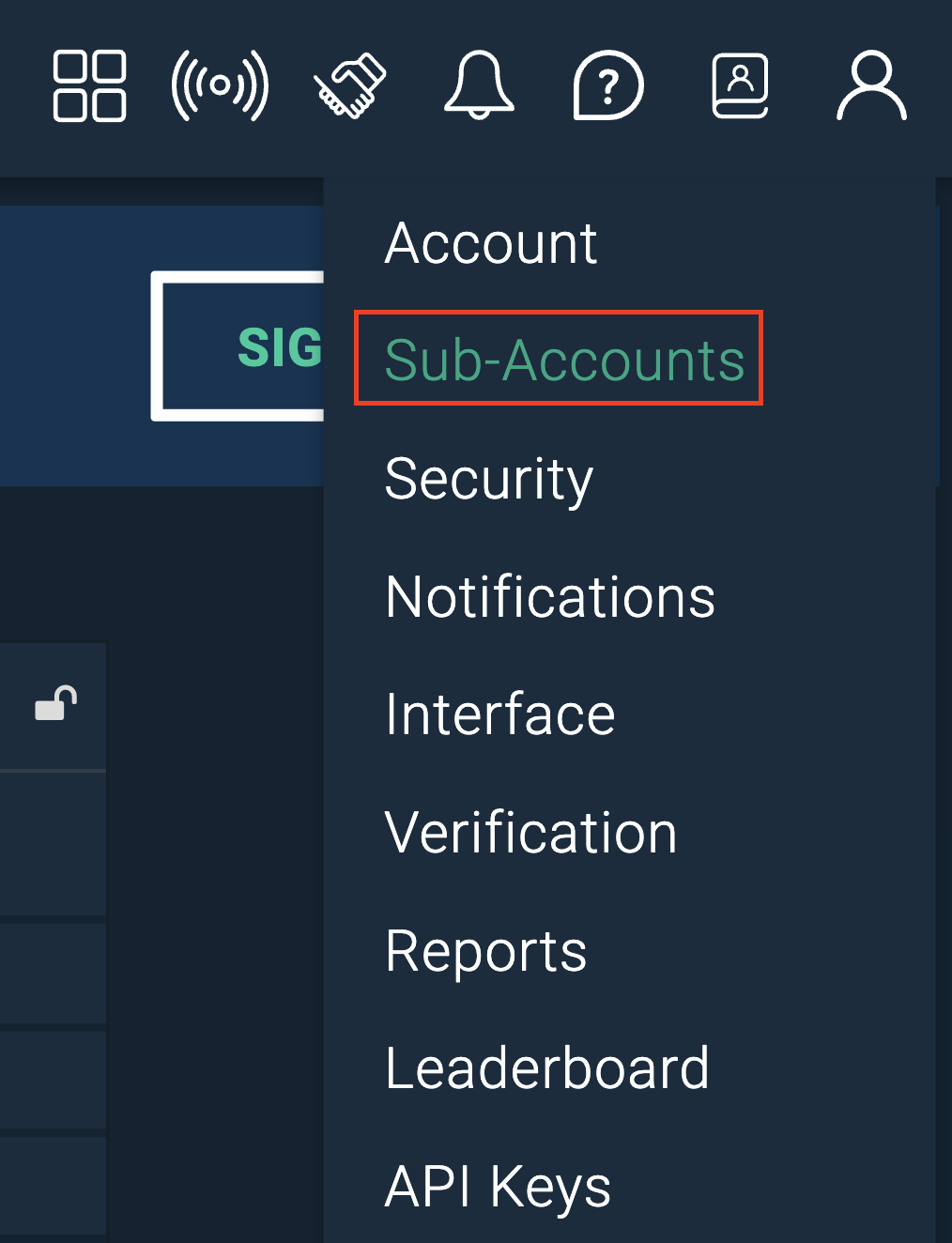Go to Verification in the menu
The width and height of the screenshot is (952, 1243).
(531, 833)
